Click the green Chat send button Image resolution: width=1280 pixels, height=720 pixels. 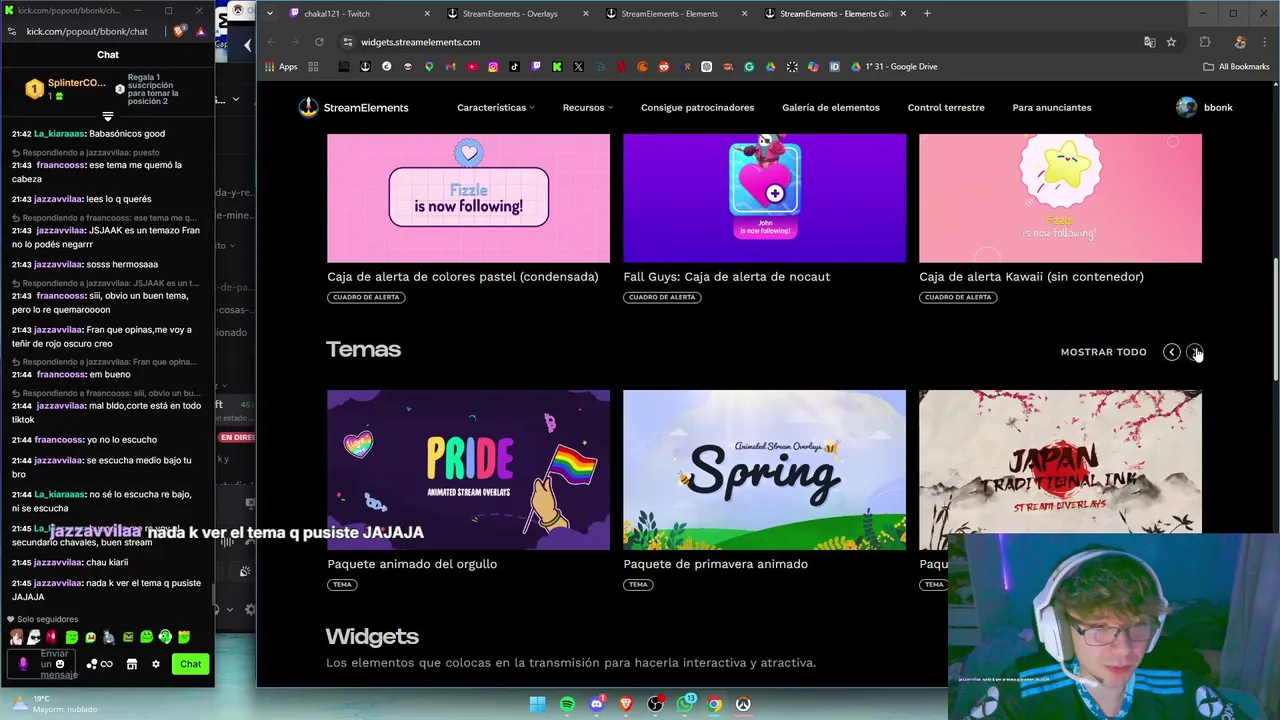(x=190, y=664)
